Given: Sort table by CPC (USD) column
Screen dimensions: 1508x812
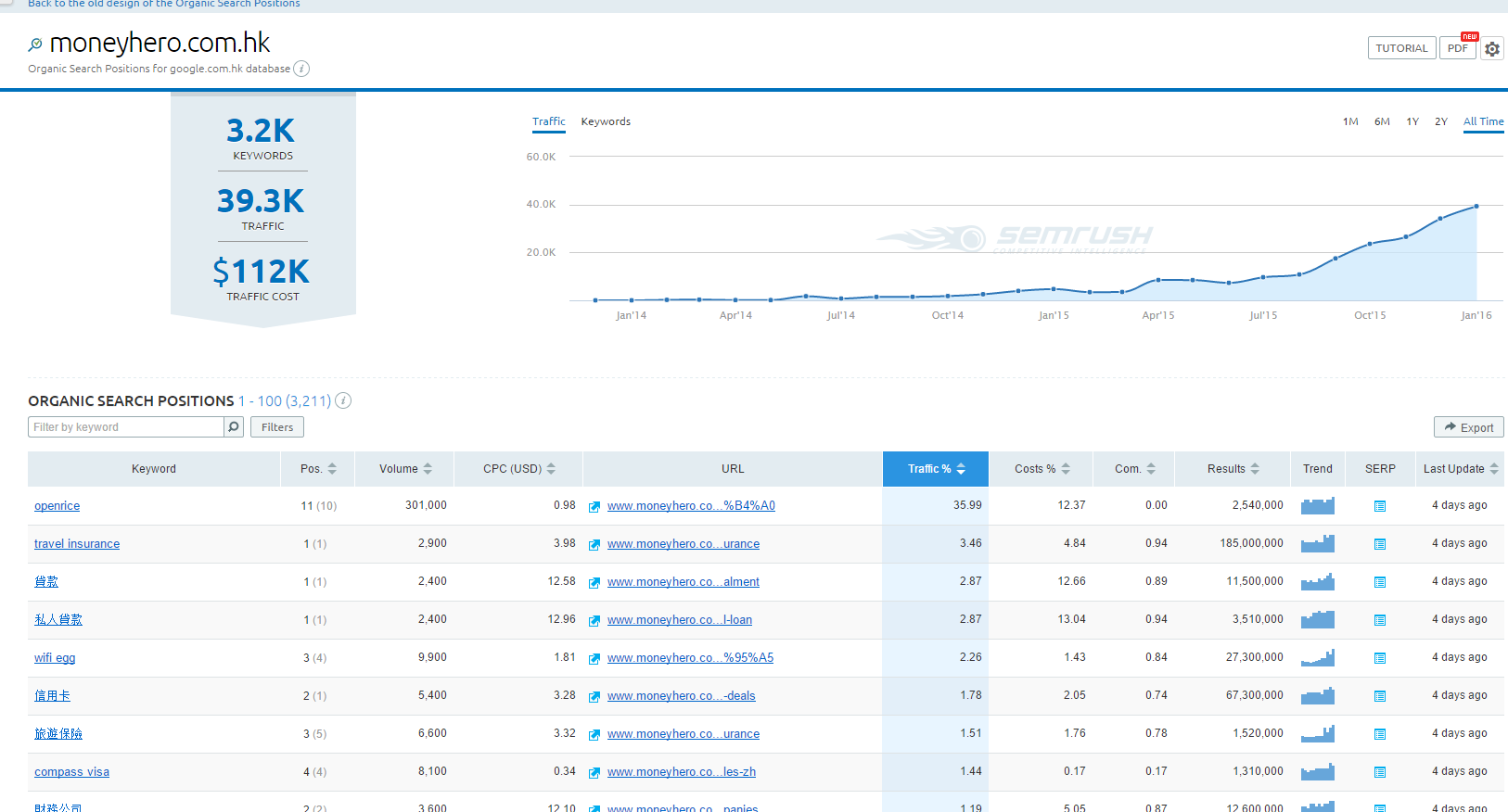Looking at the screenshot, I should [x=519, y=469].
